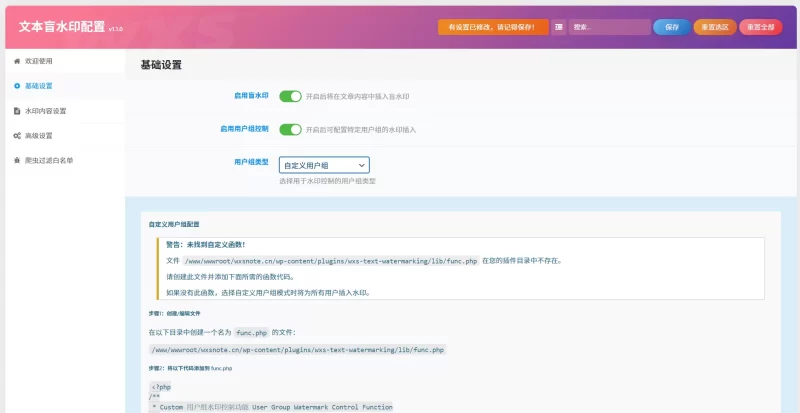800x413 pixels.
Task: Click the 自定义用户组配置 heading
Action: tap(173, 224)
